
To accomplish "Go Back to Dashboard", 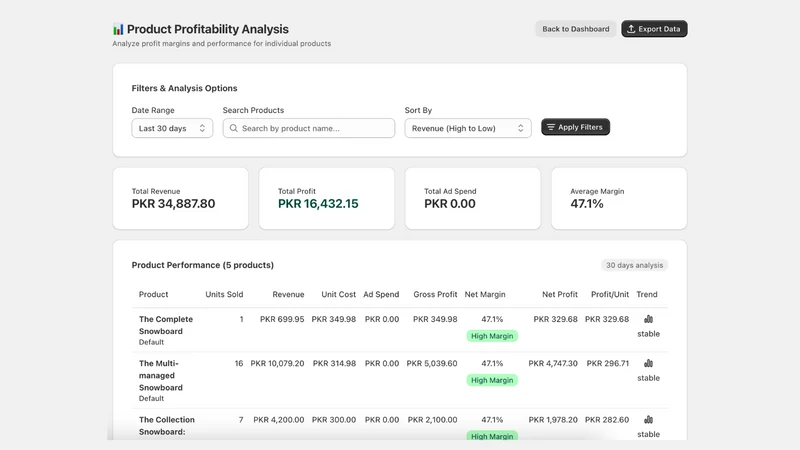I will pyautogui.click(x=576, y=29).
